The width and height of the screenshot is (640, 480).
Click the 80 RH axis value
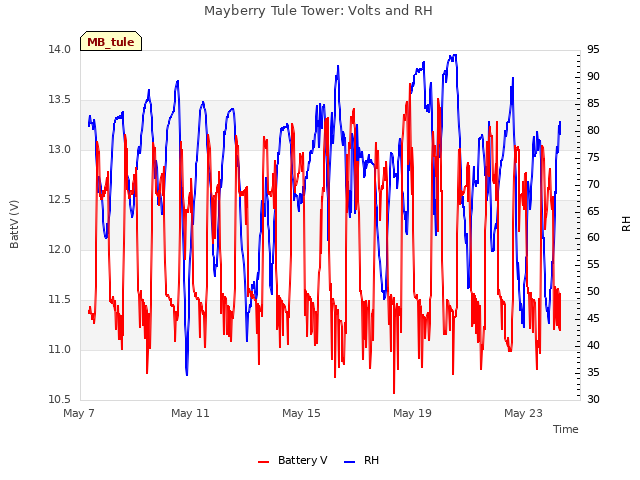(x=593, y=130)
